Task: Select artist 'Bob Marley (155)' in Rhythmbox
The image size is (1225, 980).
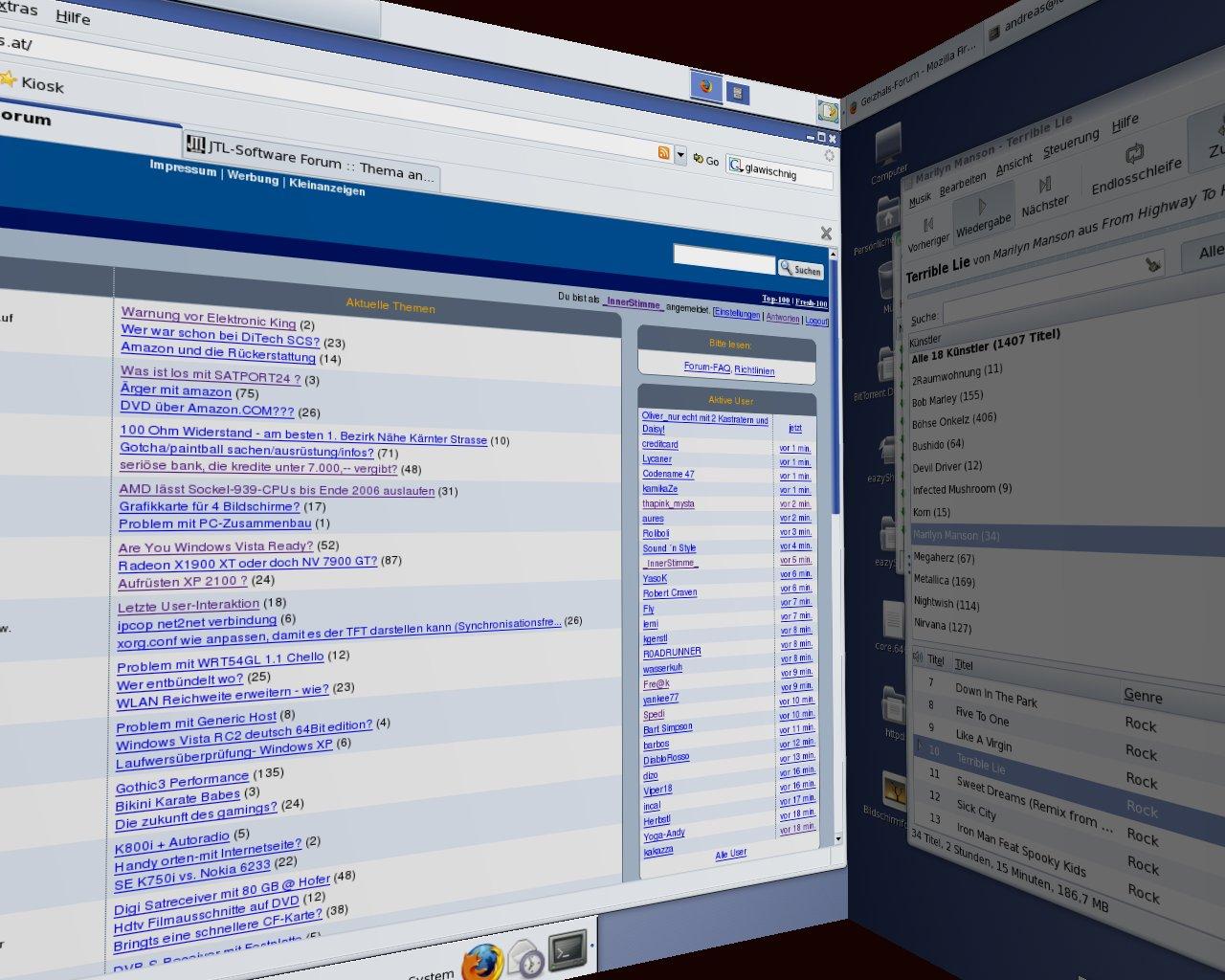Action: [947, 398]
